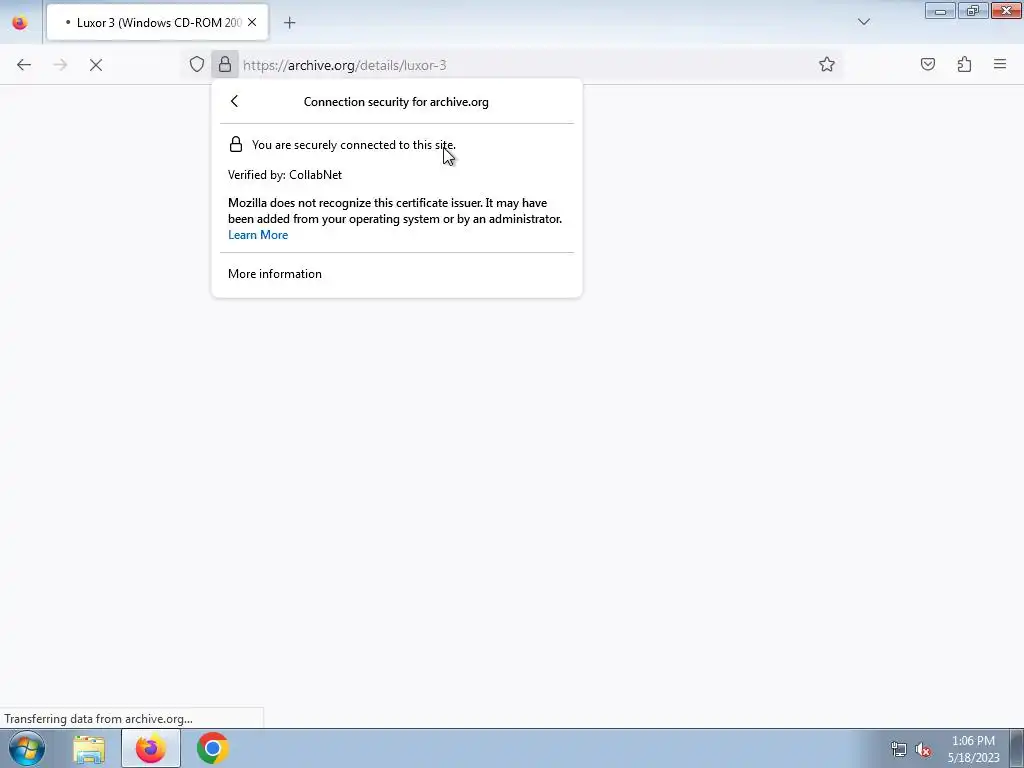Image resolution: width=1024 pixels, height=768 pixels.
Task: Minimize the Firefox window
Action: coord(940,10)
